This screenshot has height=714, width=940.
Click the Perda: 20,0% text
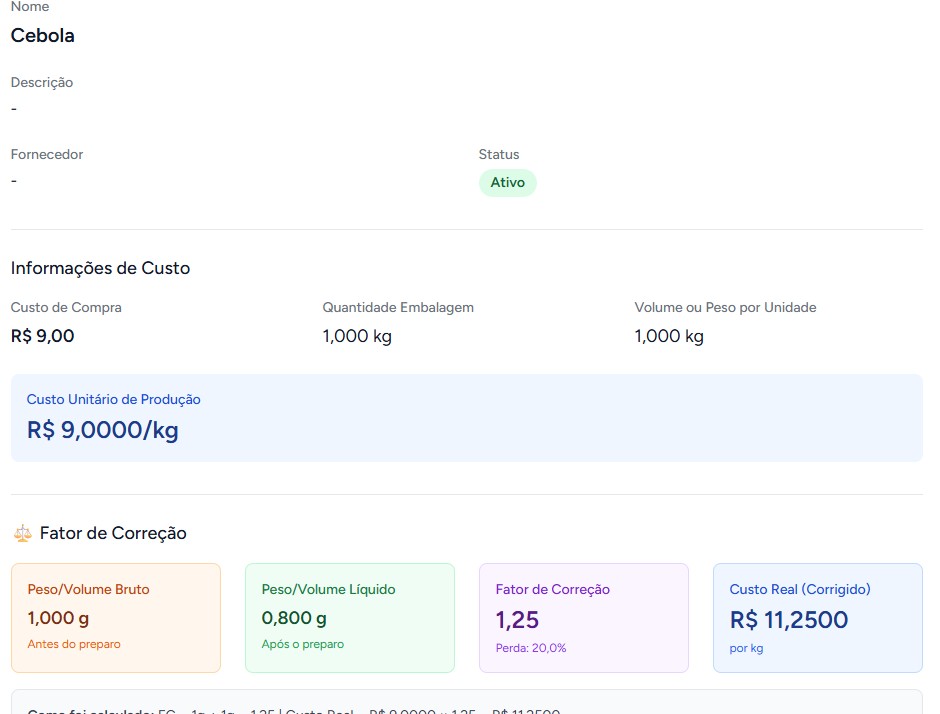pyautogui.click(x=531, y=648)
